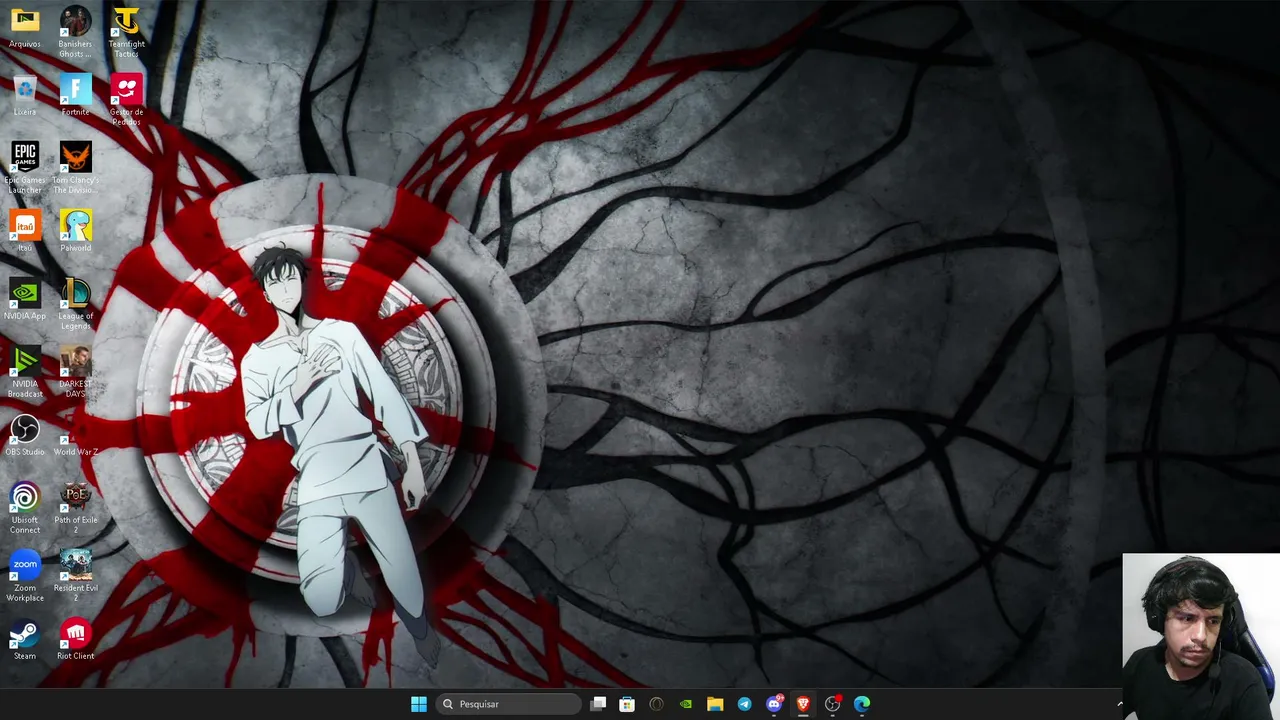Open Microsoft Store from the taskbar

click(x=627, y=704)
